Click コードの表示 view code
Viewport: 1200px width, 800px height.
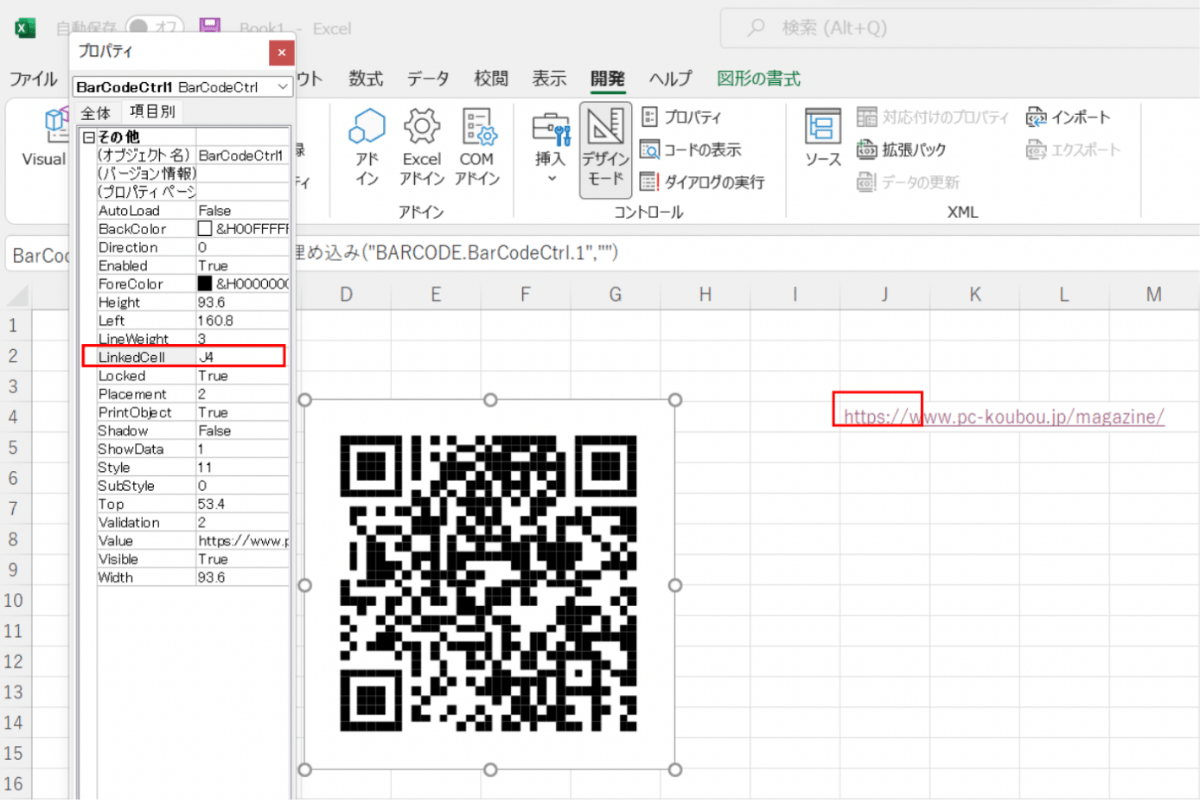point(690,149)
